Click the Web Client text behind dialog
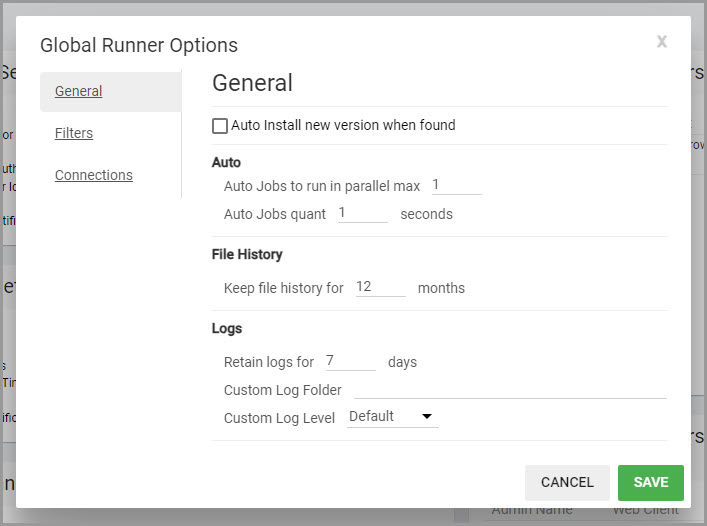Viewport: 707px width, 526px height. (x=645, y=510)
